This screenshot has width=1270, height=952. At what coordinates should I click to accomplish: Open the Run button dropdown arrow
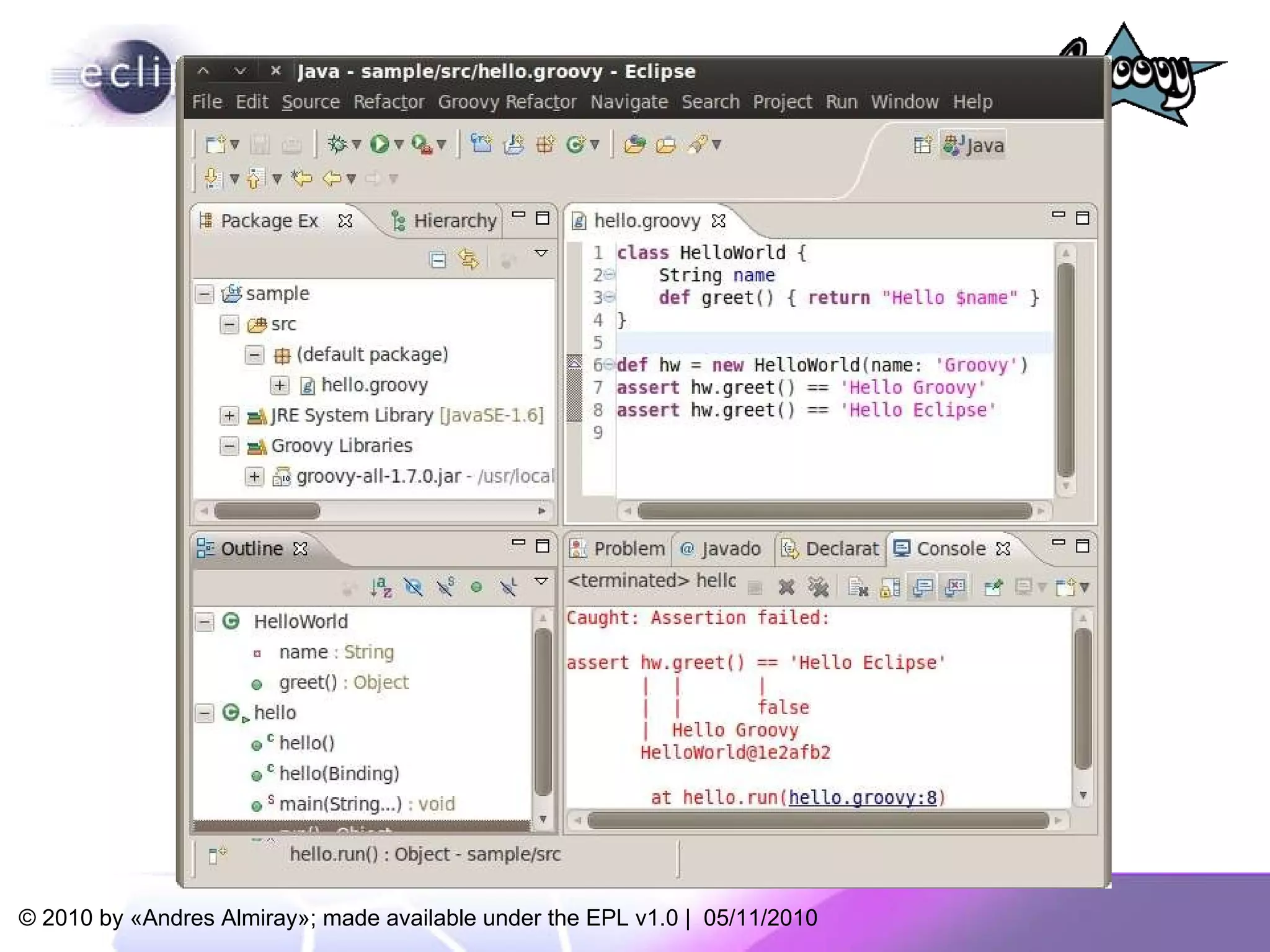tap(399, 145)
